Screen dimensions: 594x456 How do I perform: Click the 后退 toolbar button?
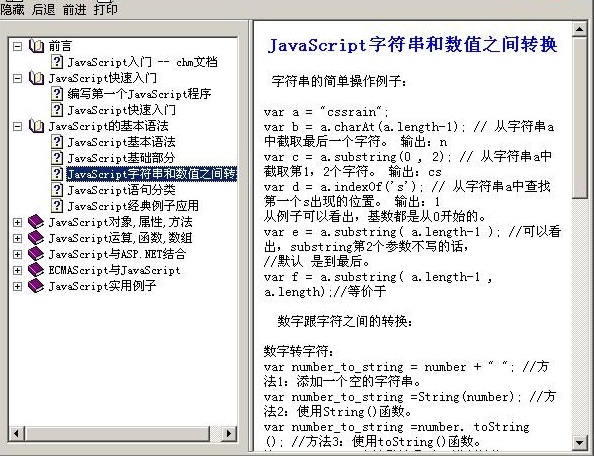43,9
